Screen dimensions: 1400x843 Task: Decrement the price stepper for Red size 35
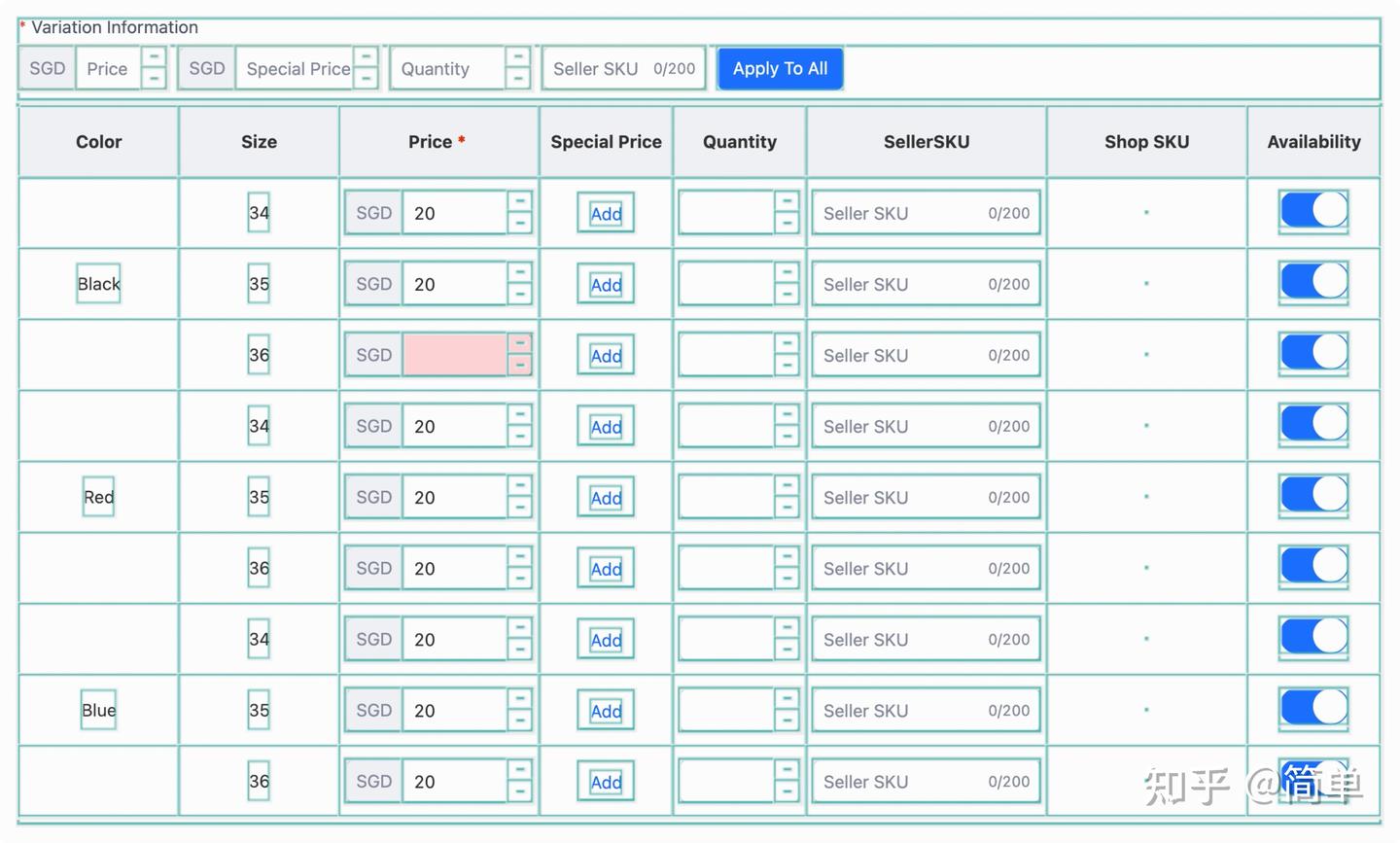coord(519,506)
